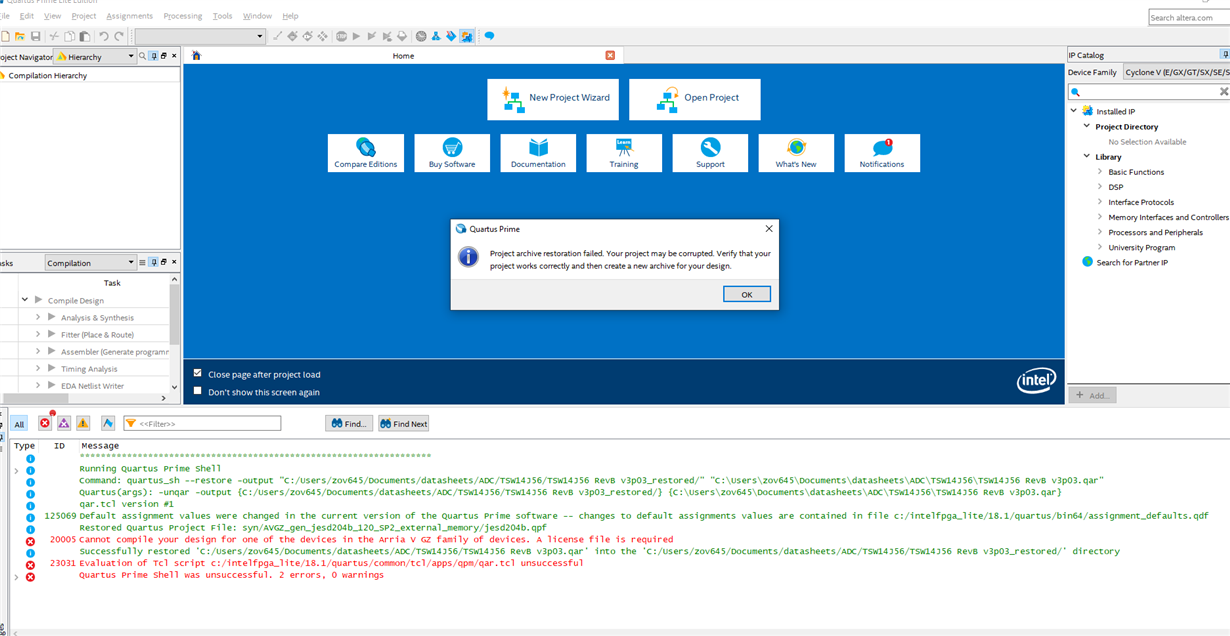This screenshot has width=1230, height=636.
Task: Click the Find... button in messages
Action: (349, 424)
